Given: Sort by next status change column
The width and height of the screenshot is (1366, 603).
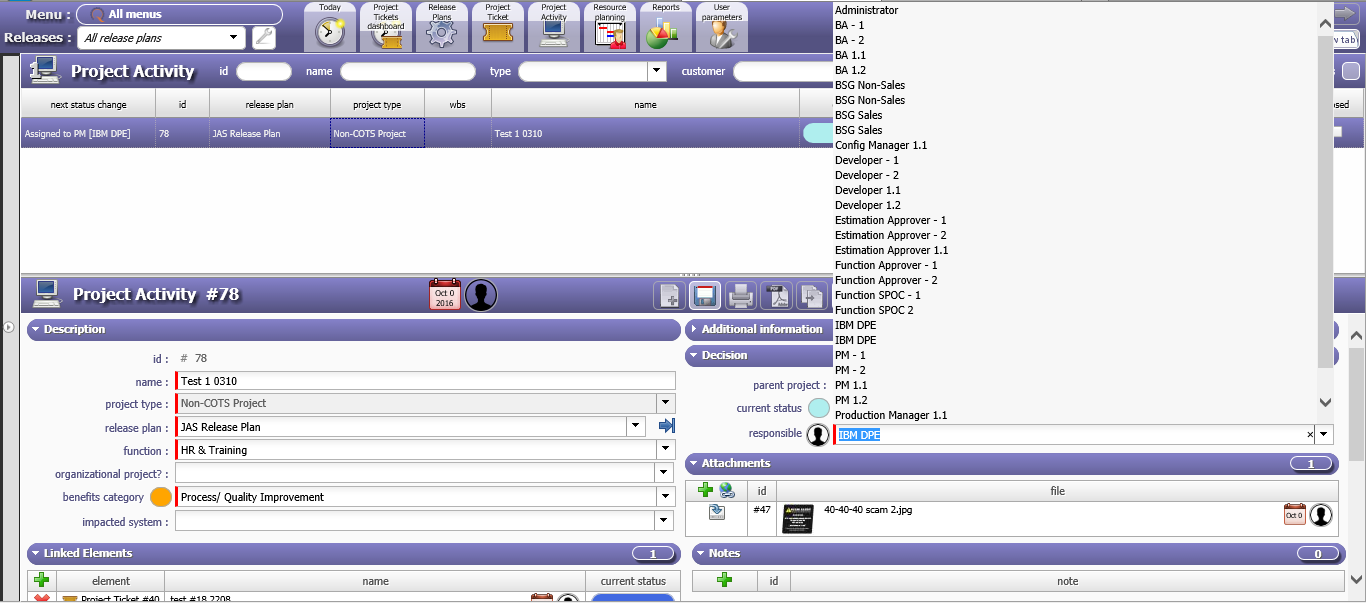Looking at the screenshot, I should tap(89, 104).
